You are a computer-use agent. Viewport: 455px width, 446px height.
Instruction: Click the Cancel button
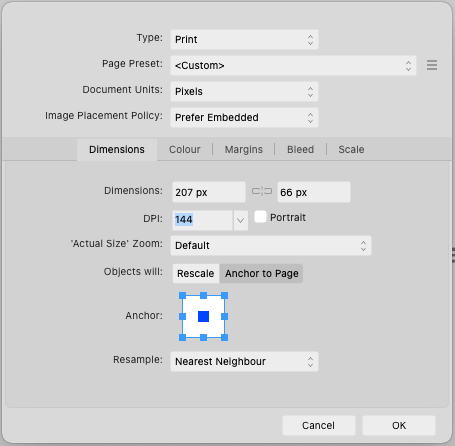[319, 425]
